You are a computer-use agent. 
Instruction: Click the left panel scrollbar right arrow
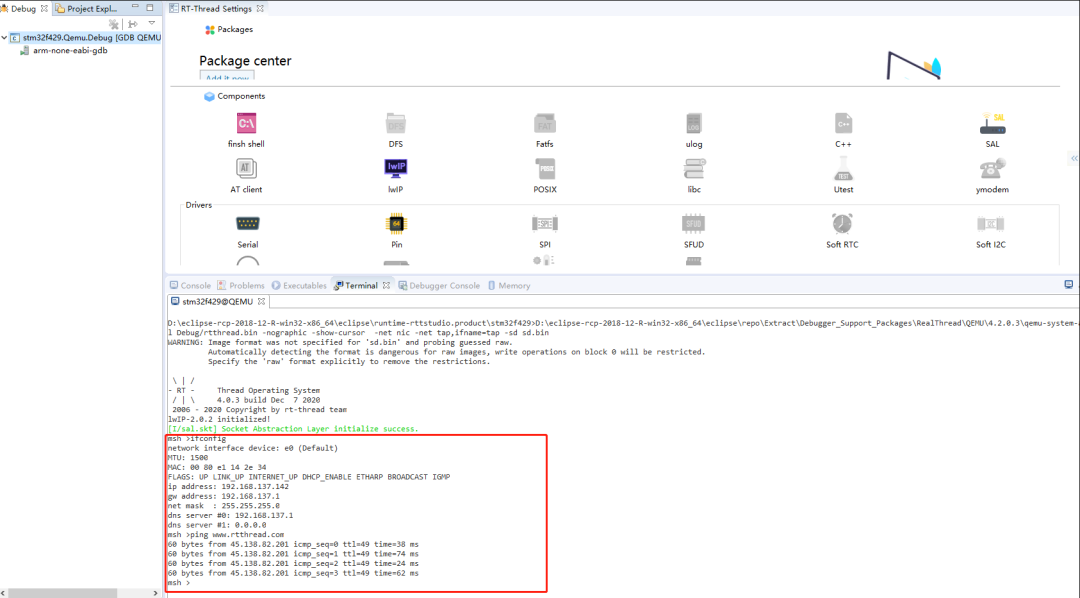pyautogui.click(x=155, y=593)
